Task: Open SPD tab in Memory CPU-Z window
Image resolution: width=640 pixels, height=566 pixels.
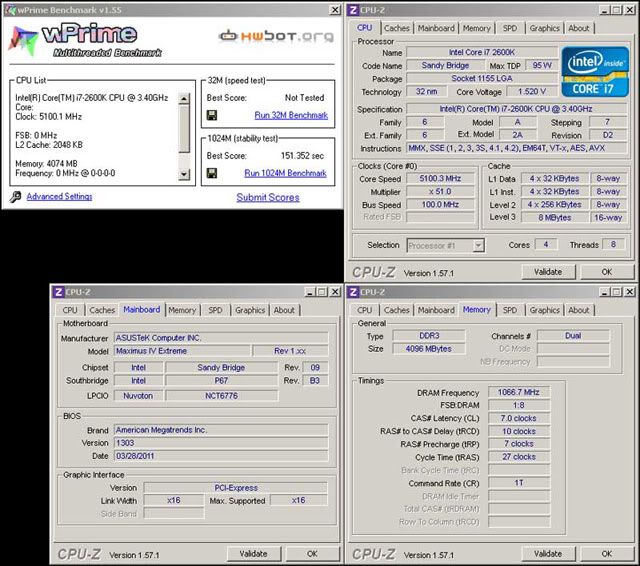Action: 510,310
